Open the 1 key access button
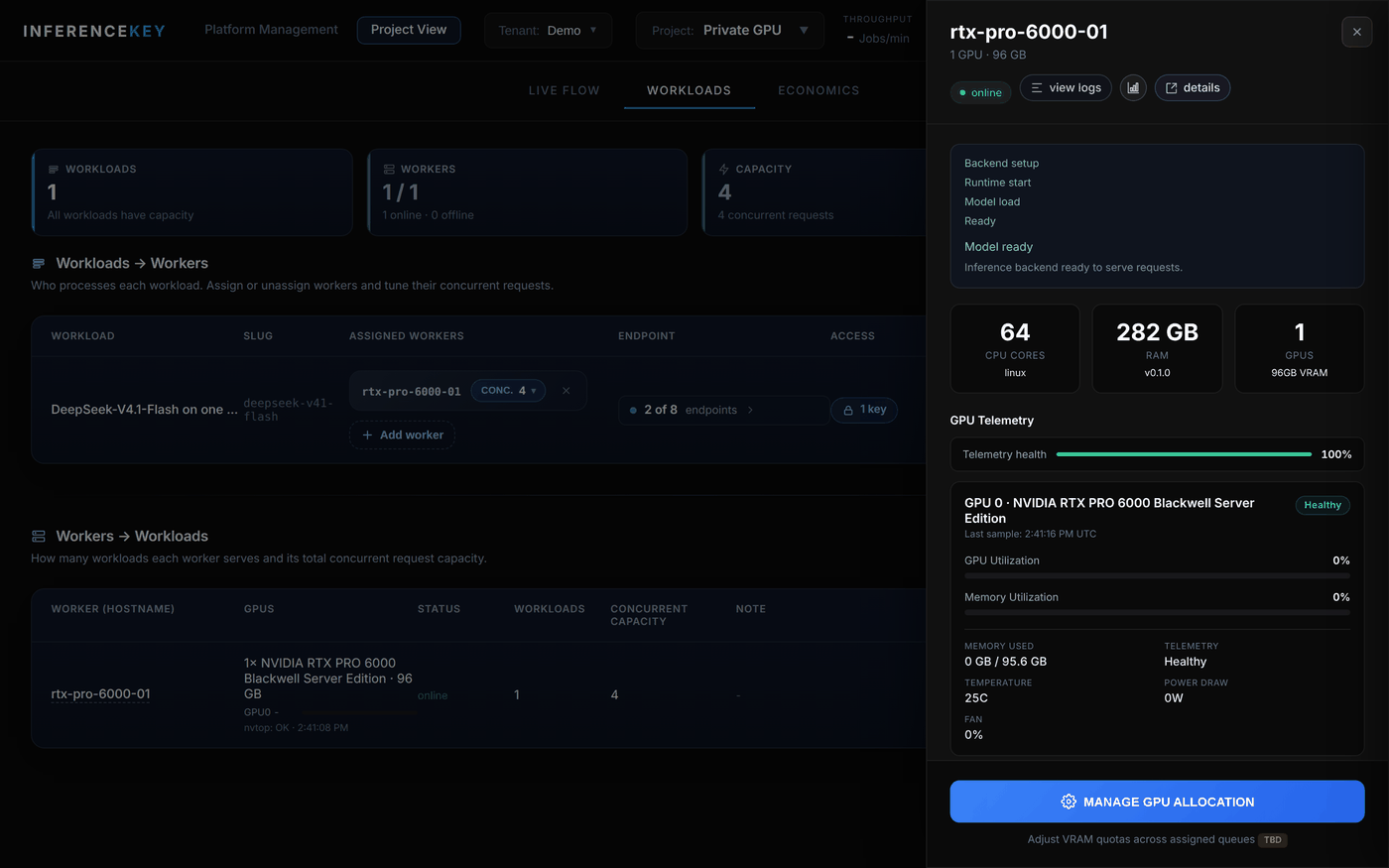 [x=864, y=410]
